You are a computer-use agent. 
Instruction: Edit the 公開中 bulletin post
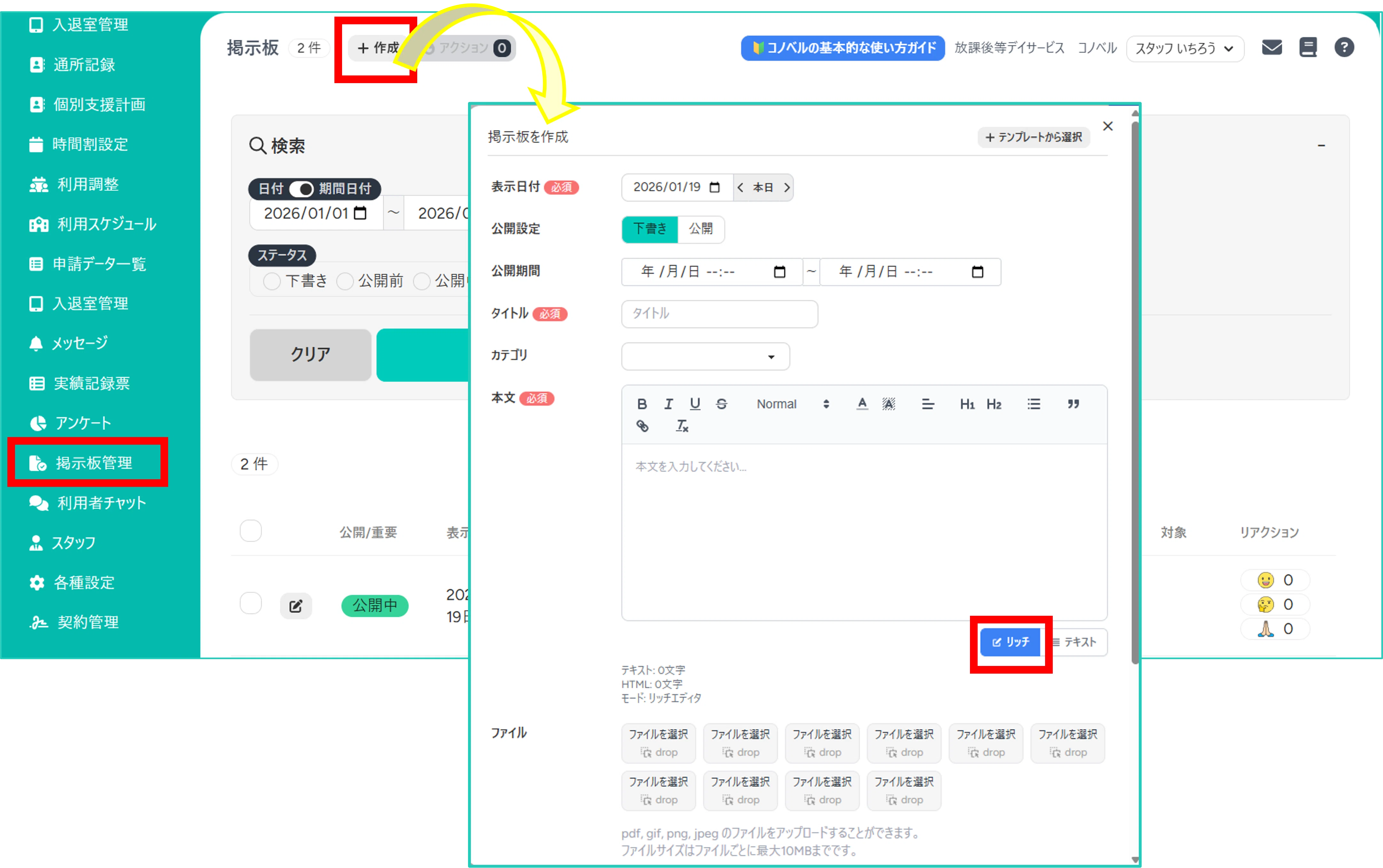(x=296, y=606)
